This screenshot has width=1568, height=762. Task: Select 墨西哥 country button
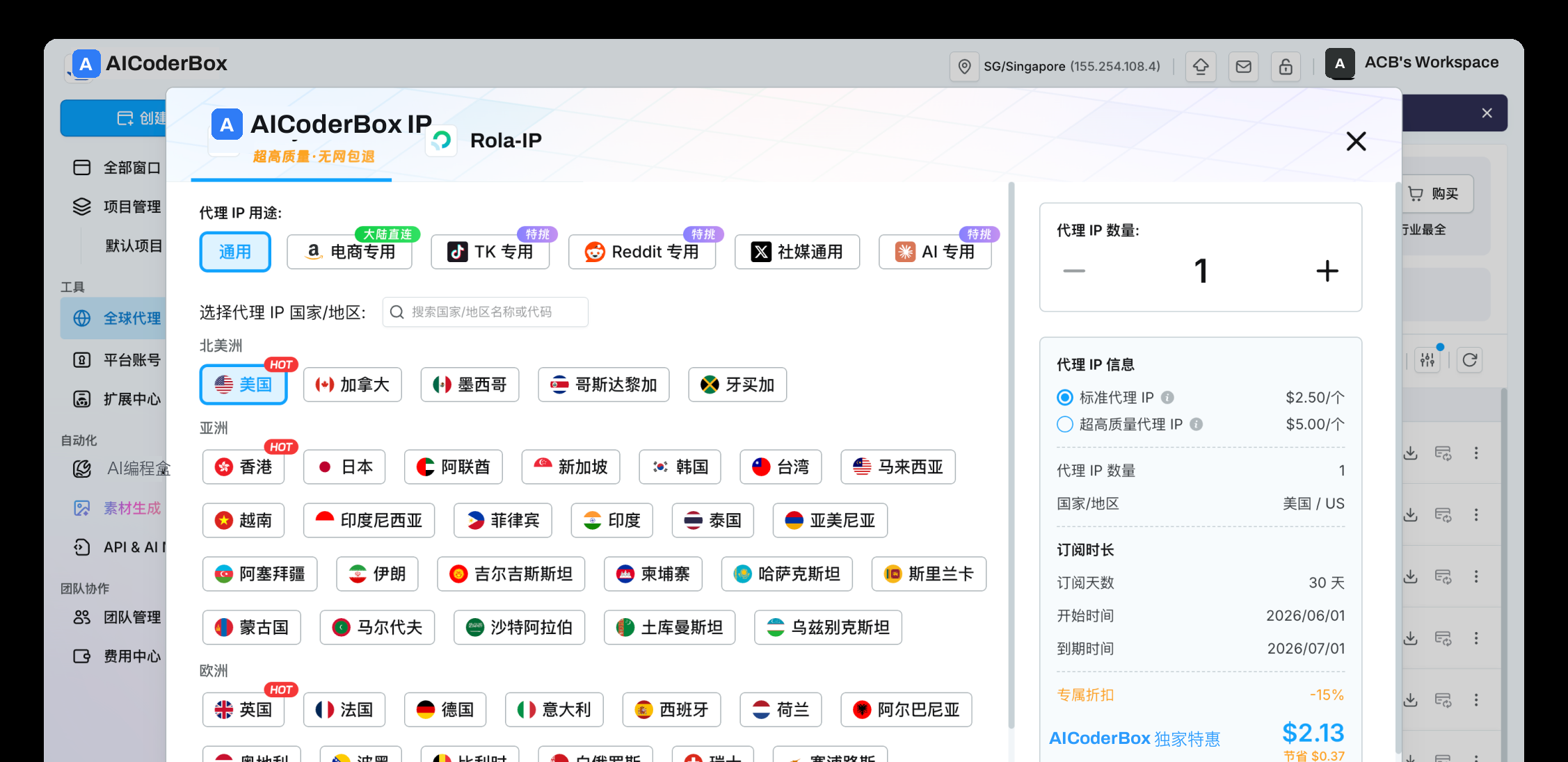click(x=470, y=384)
